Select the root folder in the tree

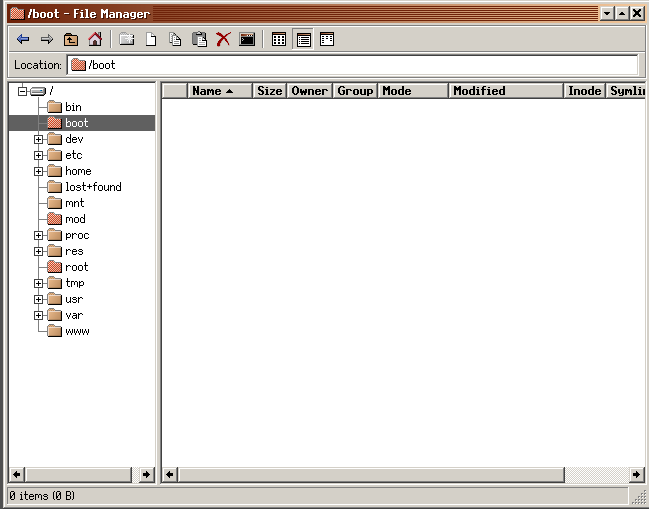(68, 267)
